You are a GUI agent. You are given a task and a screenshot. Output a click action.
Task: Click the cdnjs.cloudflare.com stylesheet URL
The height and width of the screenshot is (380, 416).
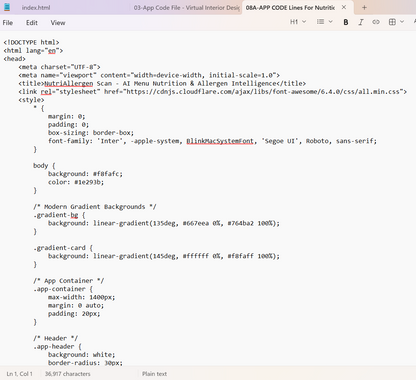[x=263, y=92]
